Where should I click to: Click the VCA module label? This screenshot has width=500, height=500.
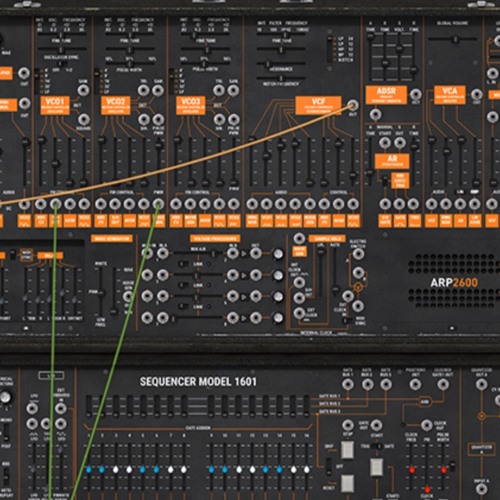pyautogui.click(x=450, y=95)
